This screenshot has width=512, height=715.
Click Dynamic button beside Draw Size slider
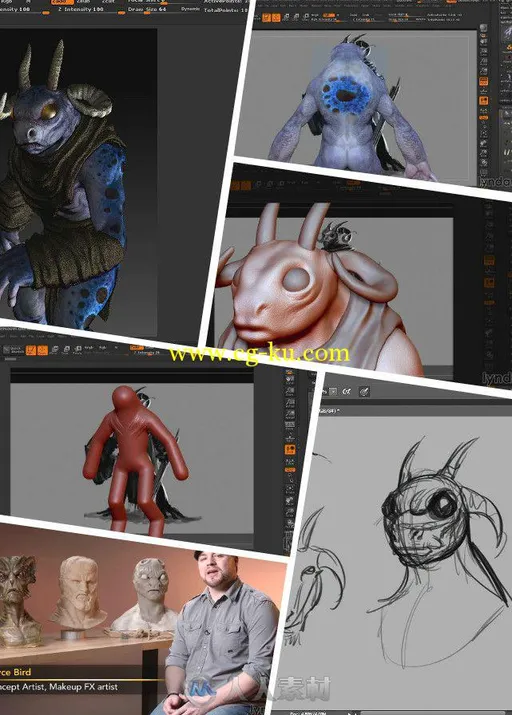[191, 9]
